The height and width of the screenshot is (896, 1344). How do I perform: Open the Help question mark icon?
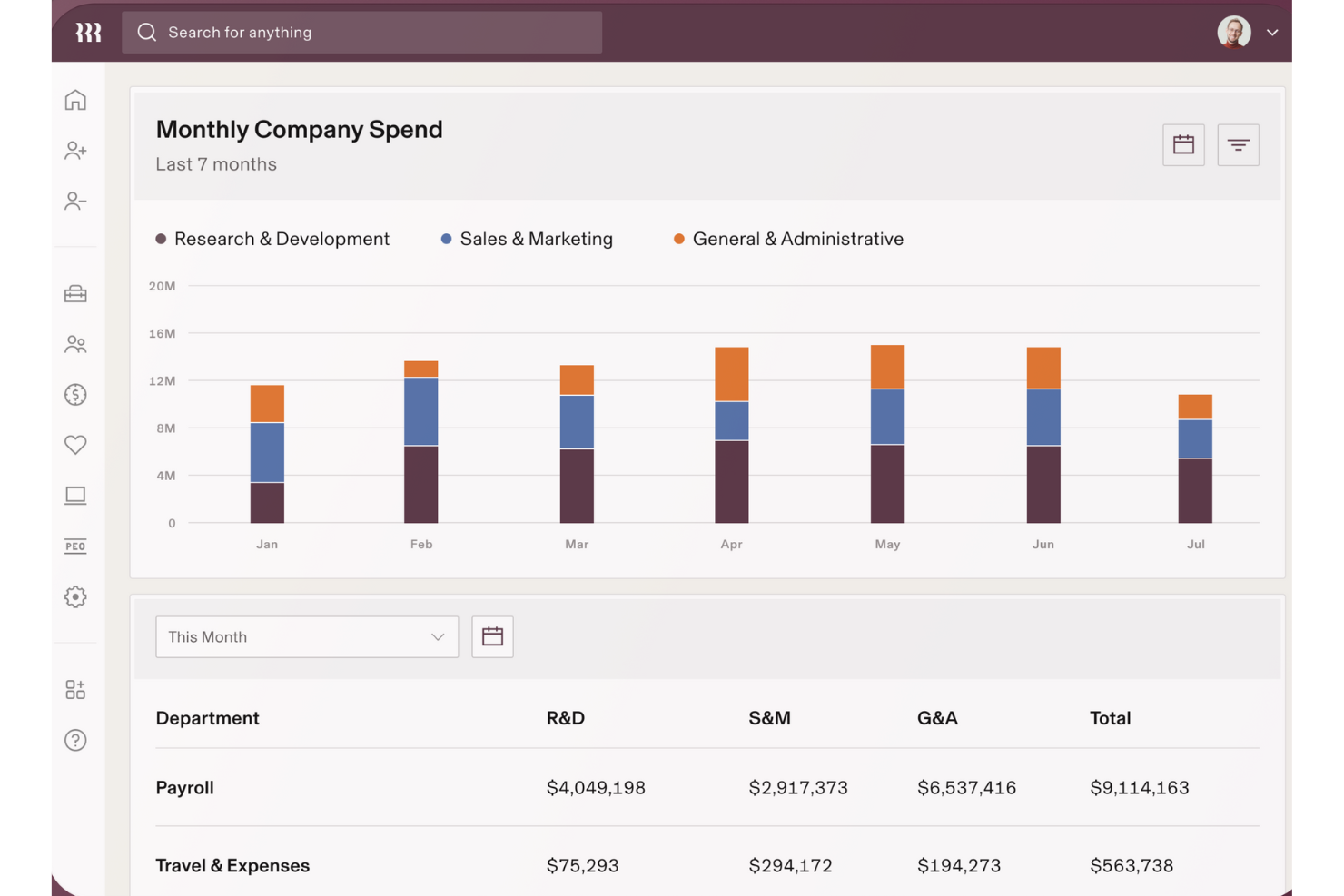(75, 741)
